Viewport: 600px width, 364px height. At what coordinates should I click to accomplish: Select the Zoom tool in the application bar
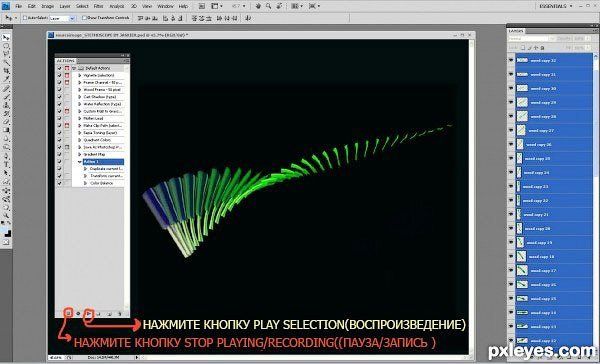(269, 6)
